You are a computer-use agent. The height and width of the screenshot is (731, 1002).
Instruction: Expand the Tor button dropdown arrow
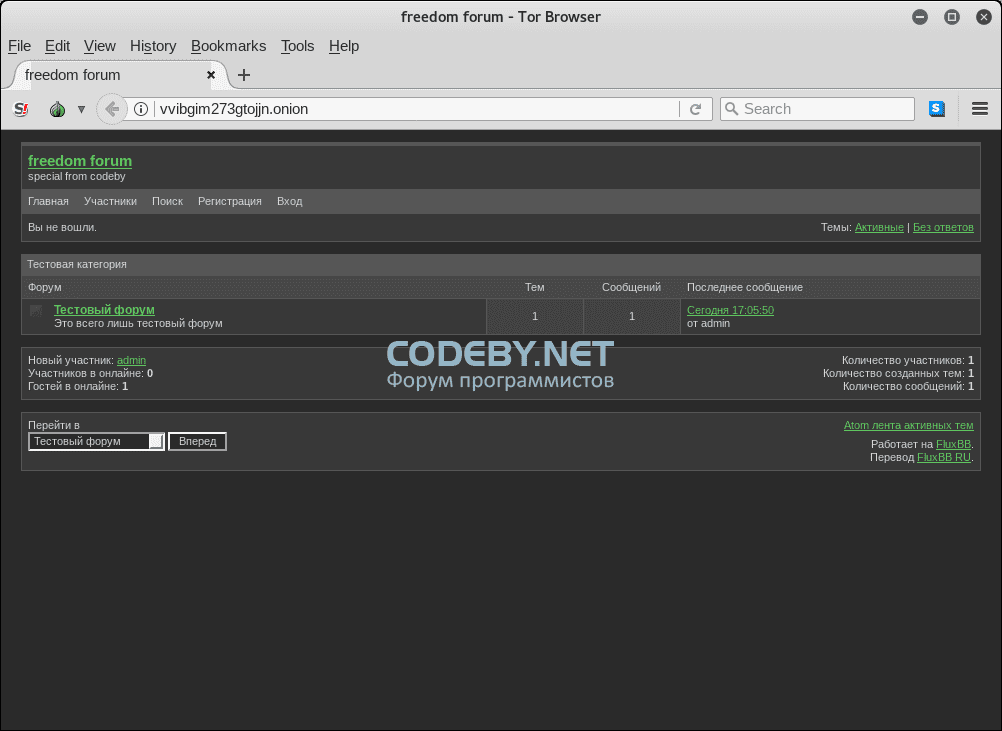click(81, 109)
